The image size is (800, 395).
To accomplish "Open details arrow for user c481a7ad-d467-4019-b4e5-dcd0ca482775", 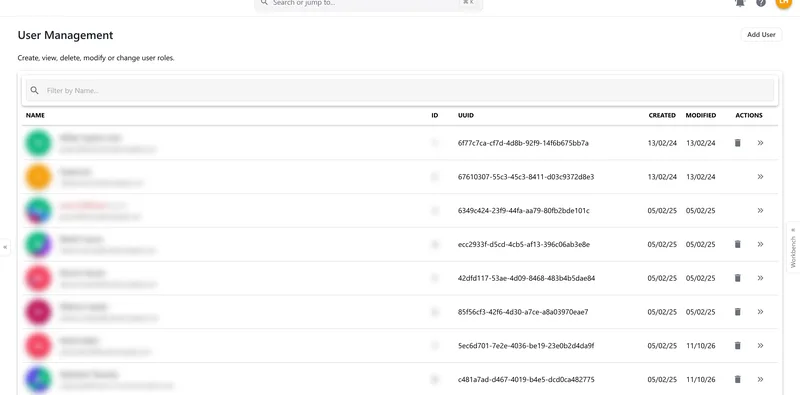I will point(760,379).
